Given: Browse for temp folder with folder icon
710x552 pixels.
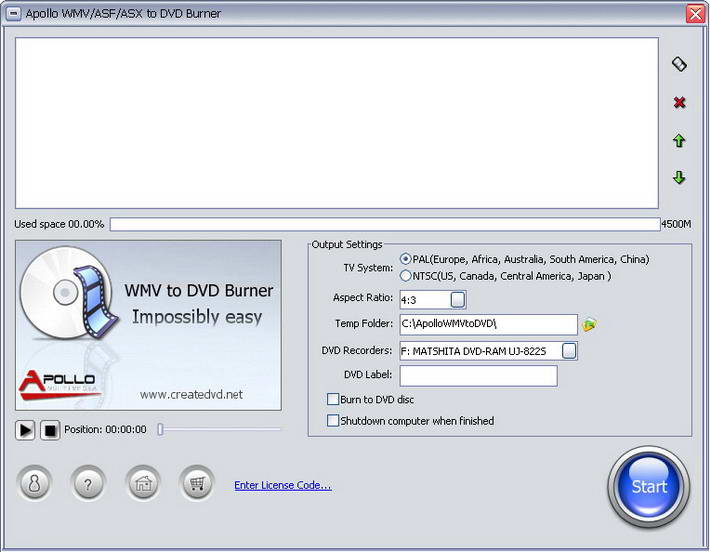Looking at the screenshot, I should point(589,324).
